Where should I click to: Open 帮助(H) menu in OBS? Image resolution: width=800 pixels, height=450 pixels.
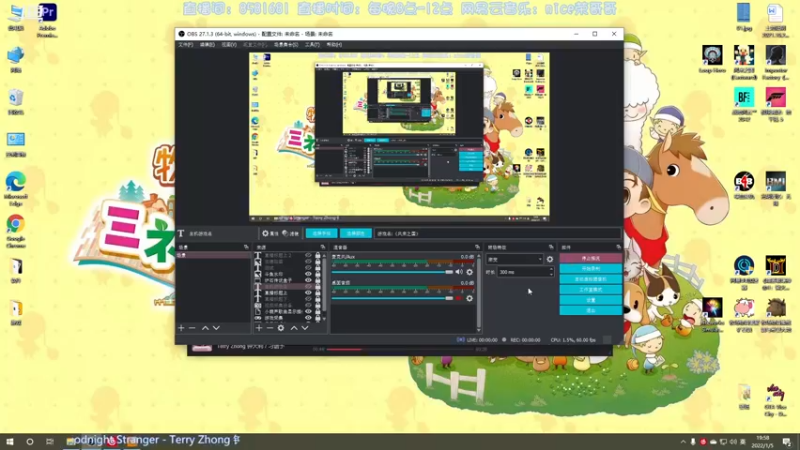[334, 45]
